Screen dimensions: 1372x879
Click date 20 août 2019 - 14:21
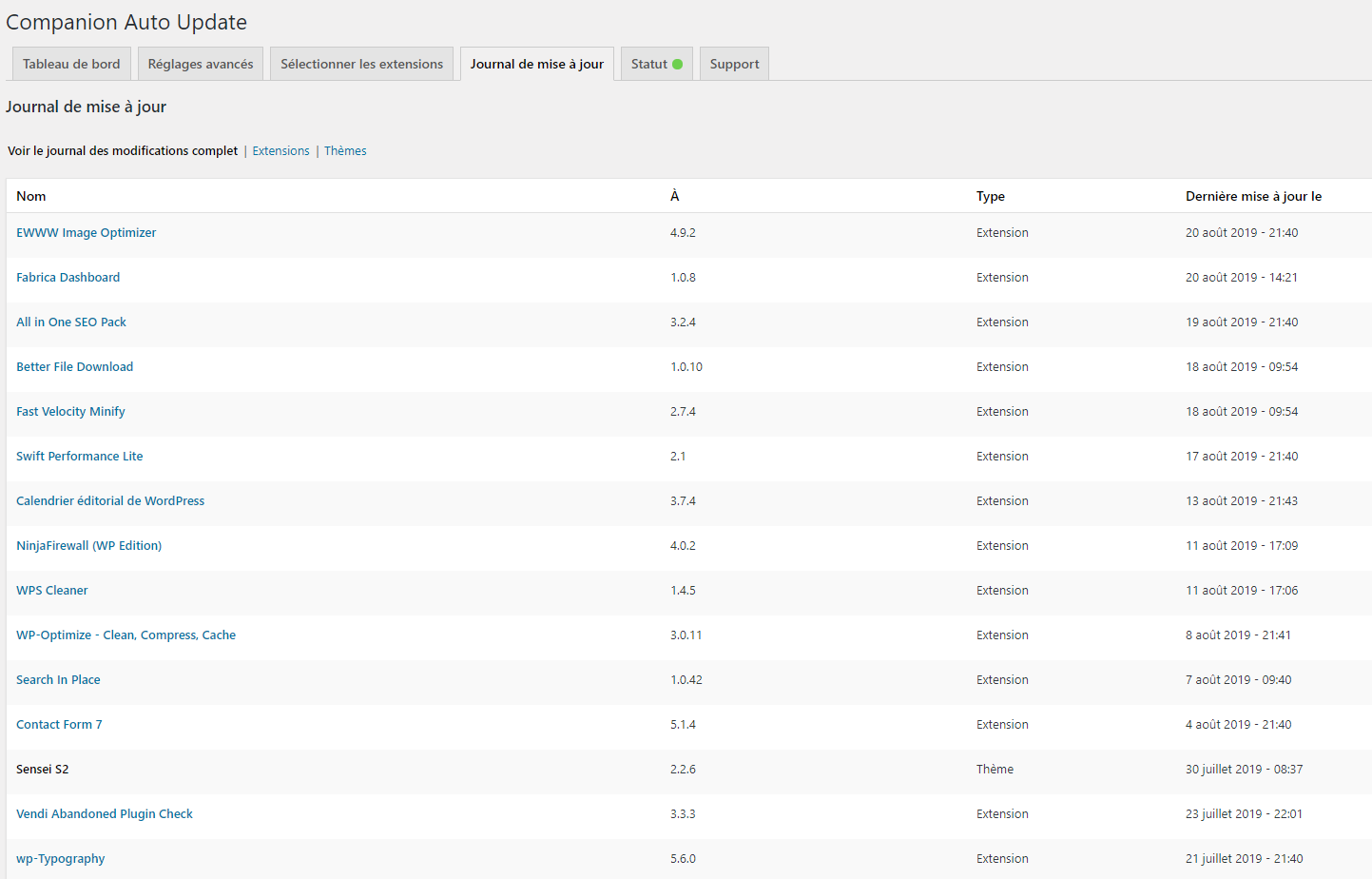point(1242,277)
